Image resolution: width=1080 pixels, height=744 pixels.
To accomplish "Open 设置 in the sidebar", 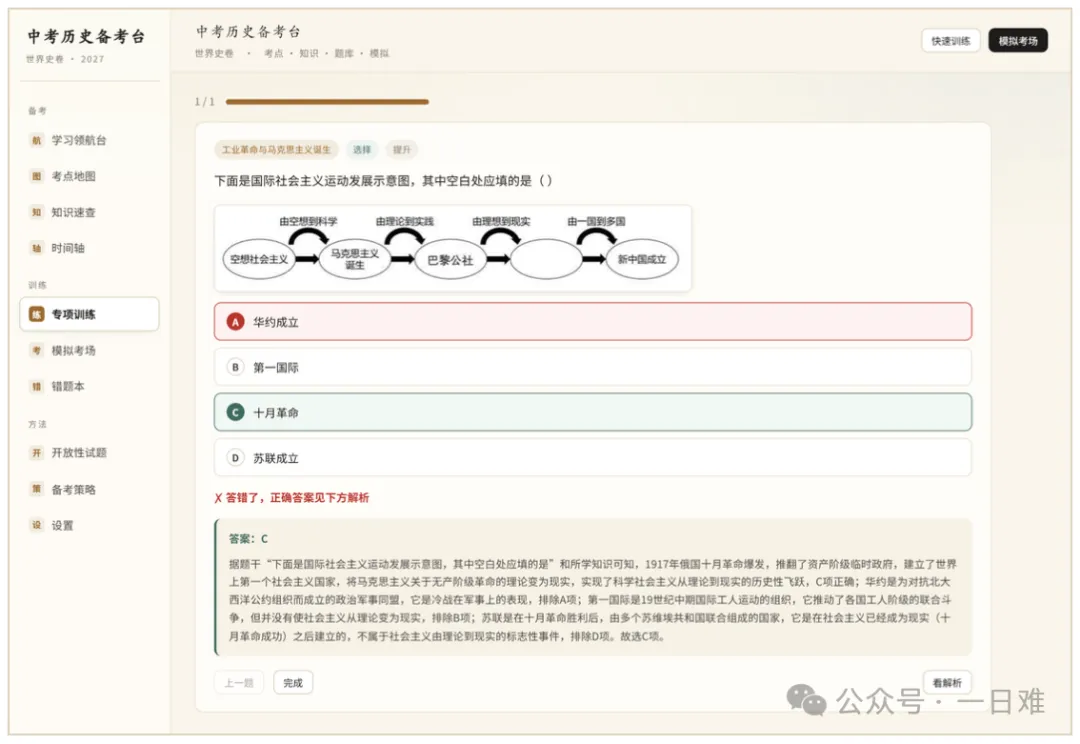I will pos(90,525).
